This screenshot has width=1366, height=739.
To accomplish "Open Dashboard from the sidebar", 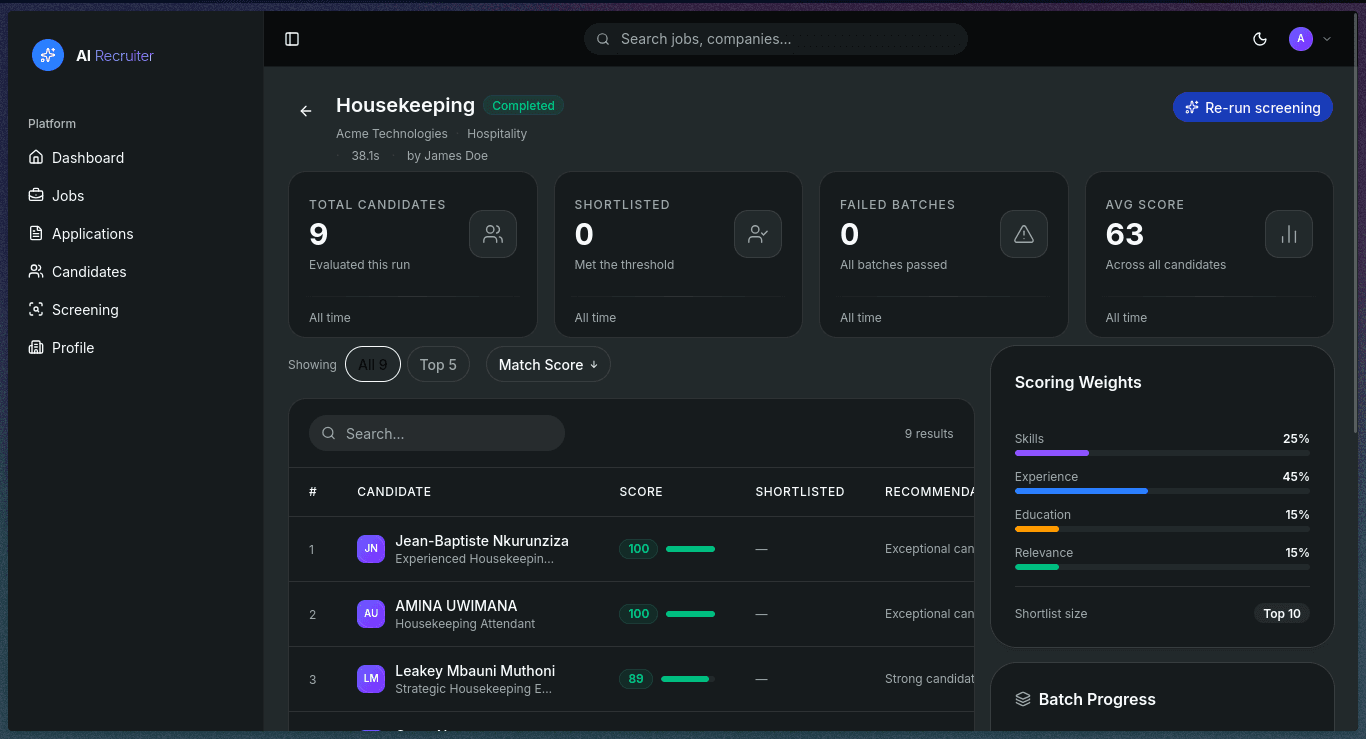I will pos(136,157).
